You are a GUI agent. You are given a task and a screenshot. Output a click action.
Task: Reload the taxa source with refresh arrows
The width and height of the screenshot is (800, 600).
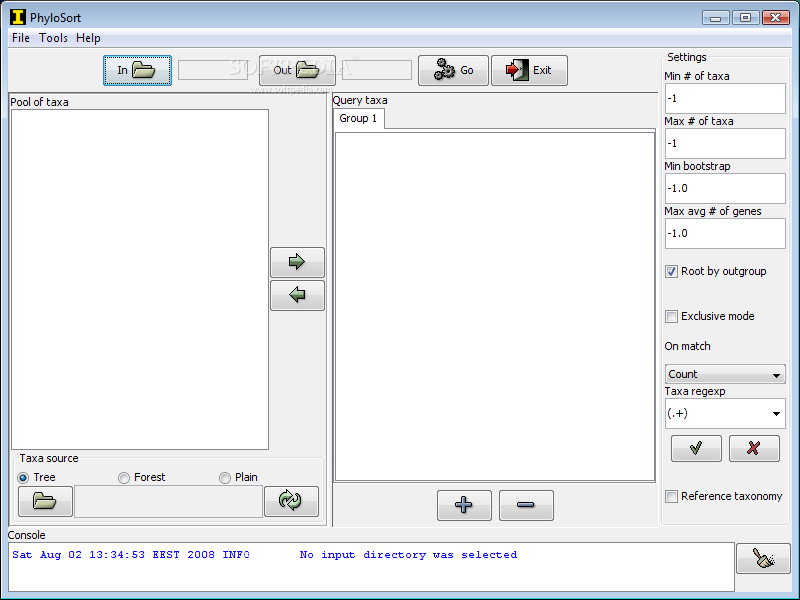[x=291, y=501]
